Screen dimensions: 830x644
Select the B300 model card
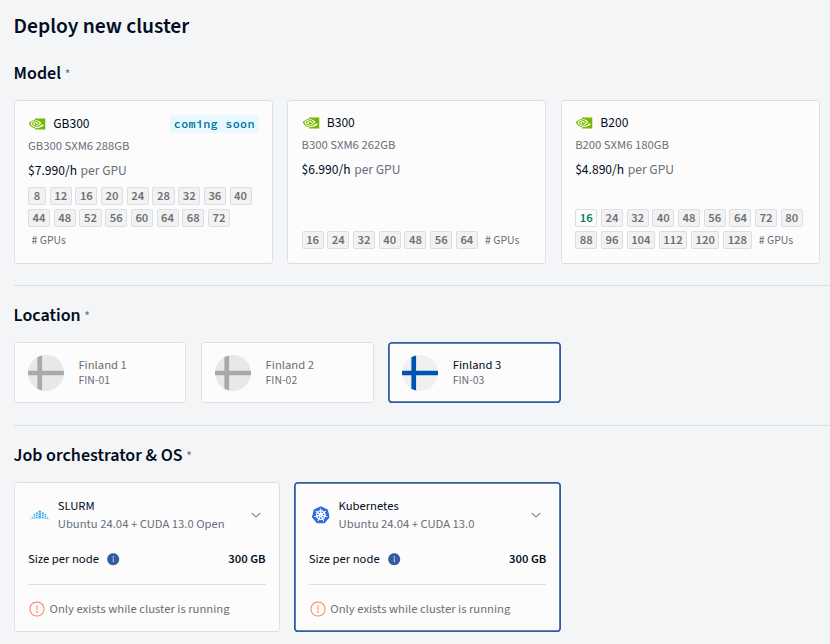[x=416, y=170]
